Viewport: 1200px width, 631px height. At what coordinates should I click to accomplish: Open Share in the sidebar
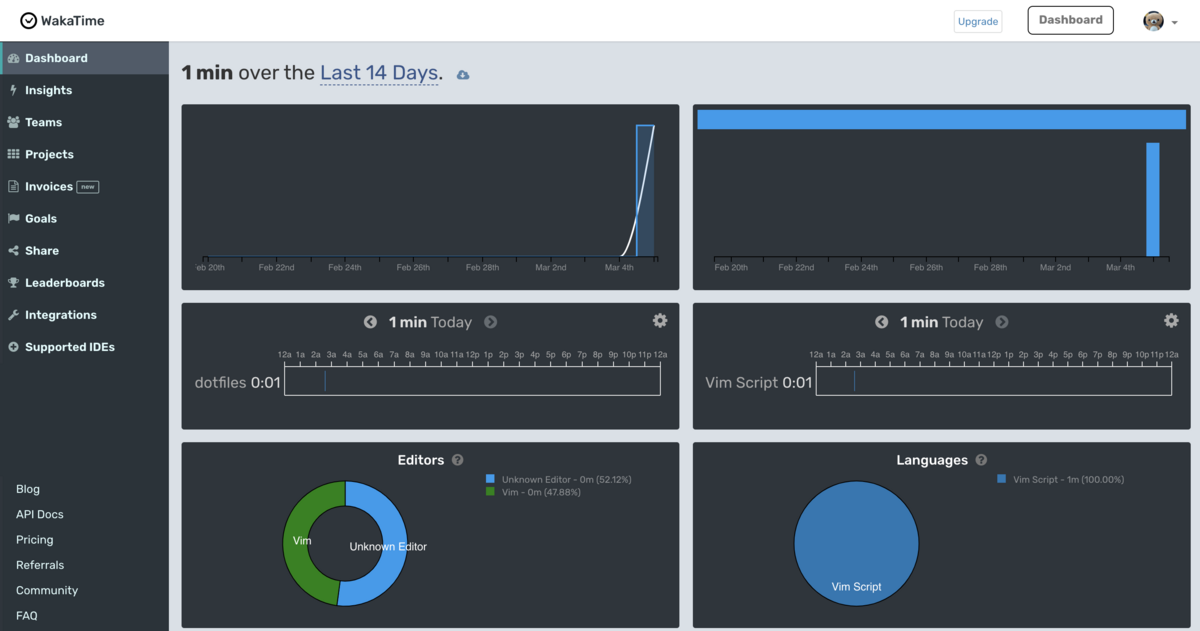(x=85, y=250)
